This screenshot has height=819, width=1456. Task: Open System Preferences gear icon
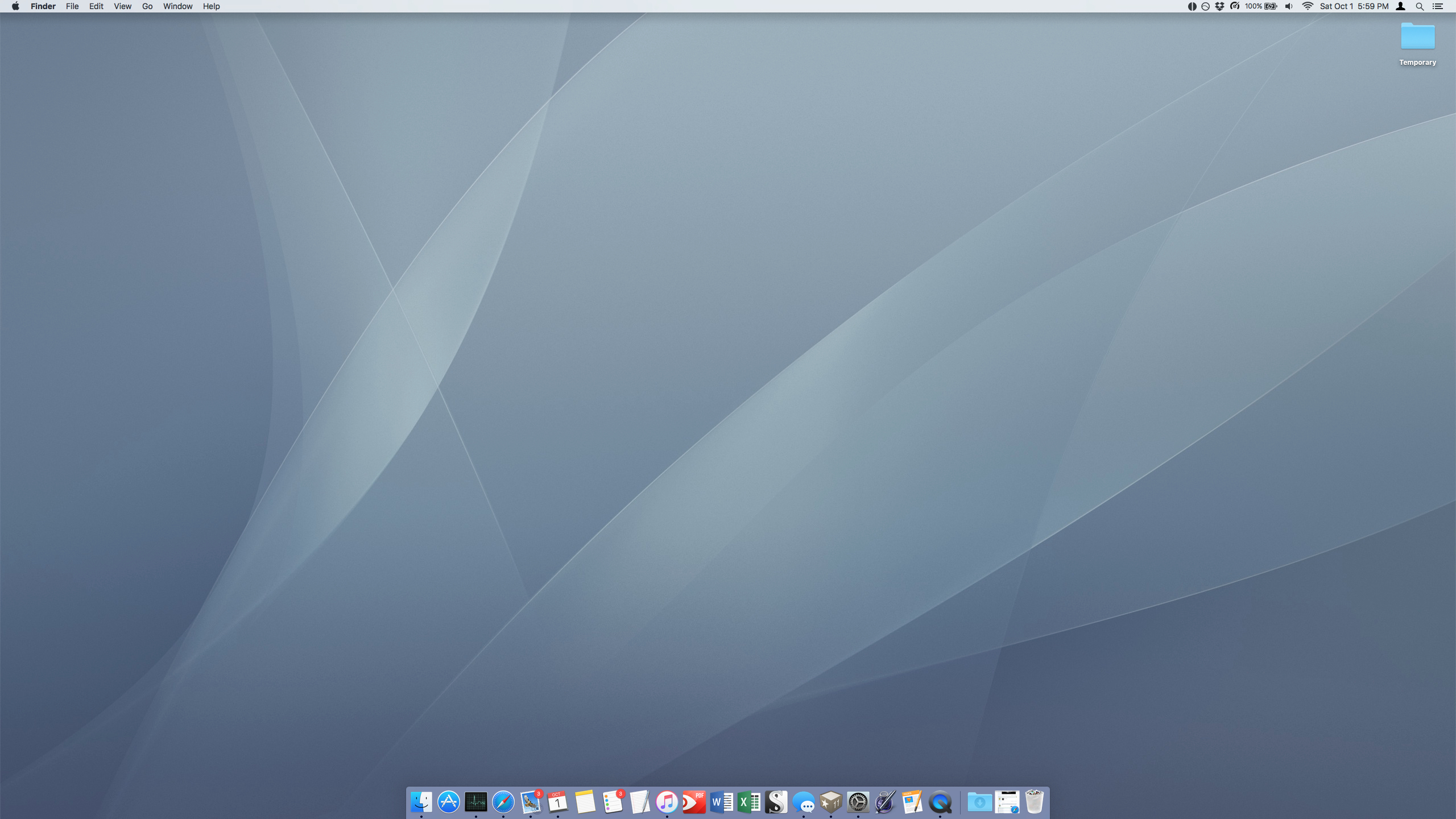[858, 802]
